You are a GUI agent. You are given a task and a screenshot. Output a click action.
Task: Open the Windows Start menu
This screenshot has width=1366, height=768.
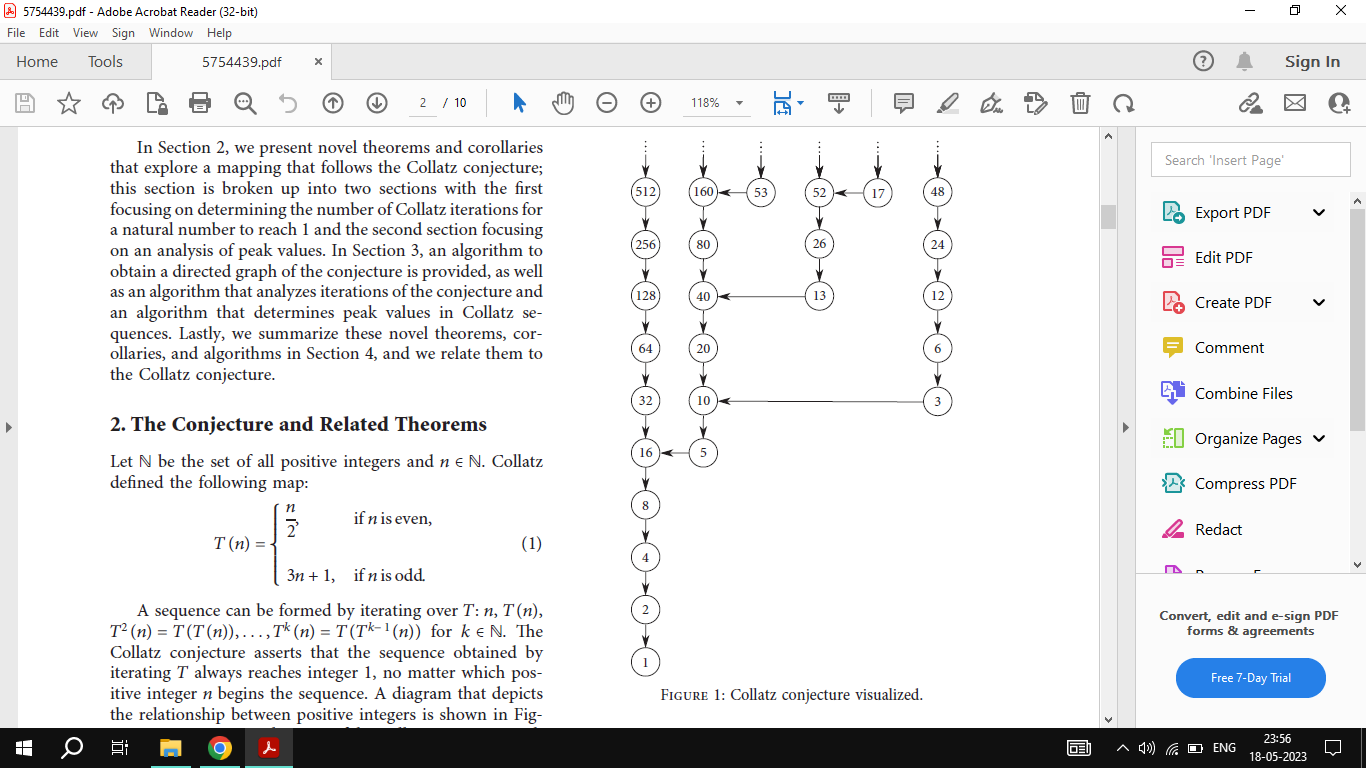click(23, 747)
